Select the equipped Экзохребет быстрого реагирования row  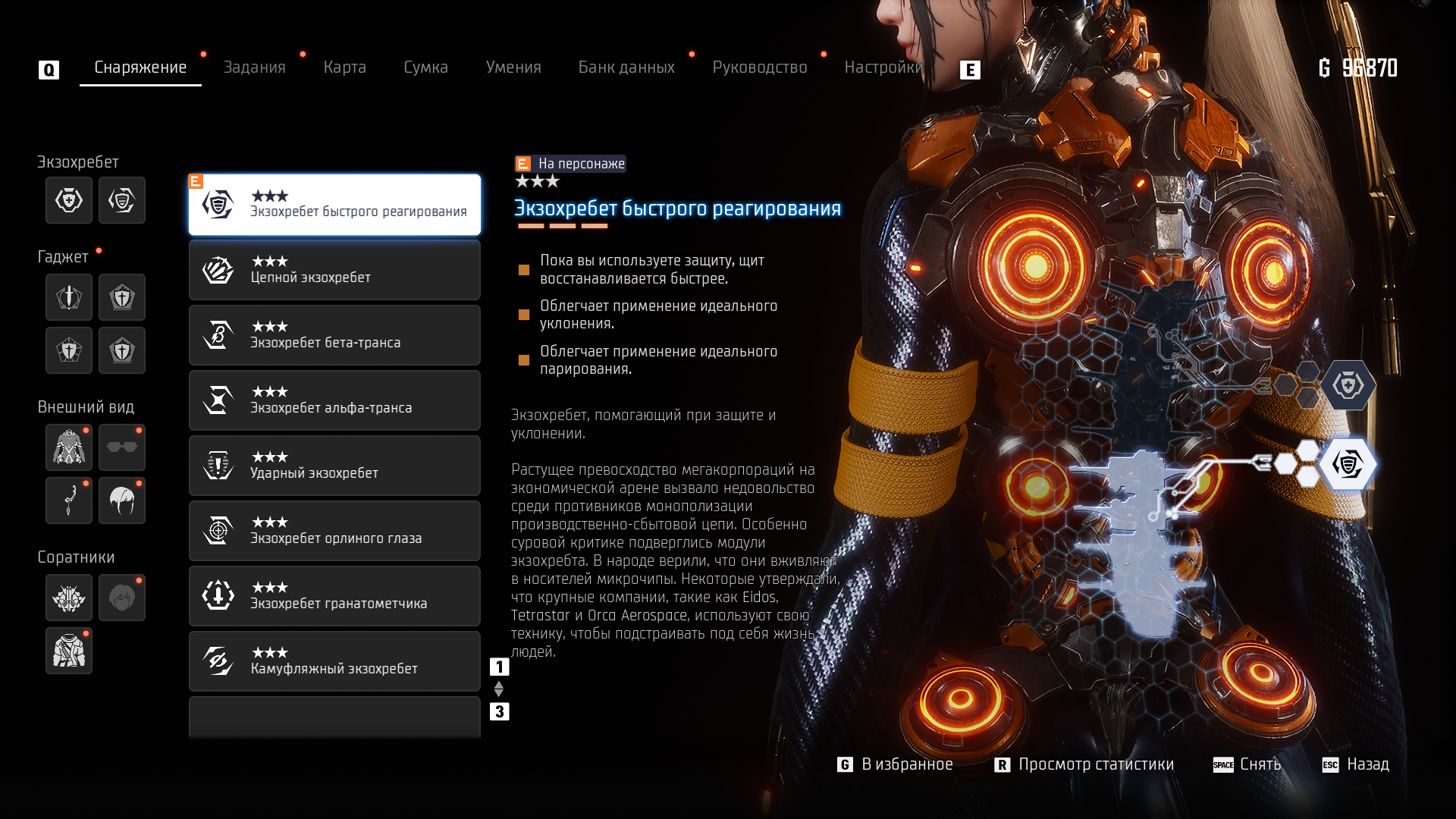[x=334, y=205]
